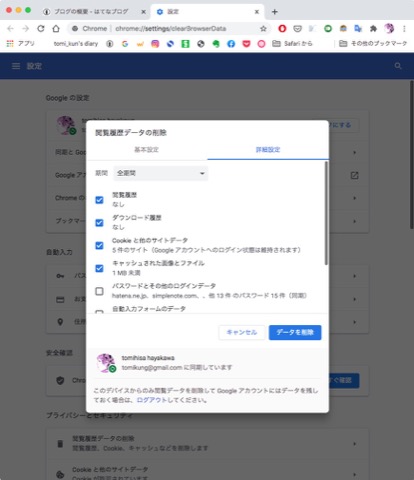Uncheck the 閲覧履歴 checkbox
This screenshot has height=480, width=414.
click(x=99, y=200)
